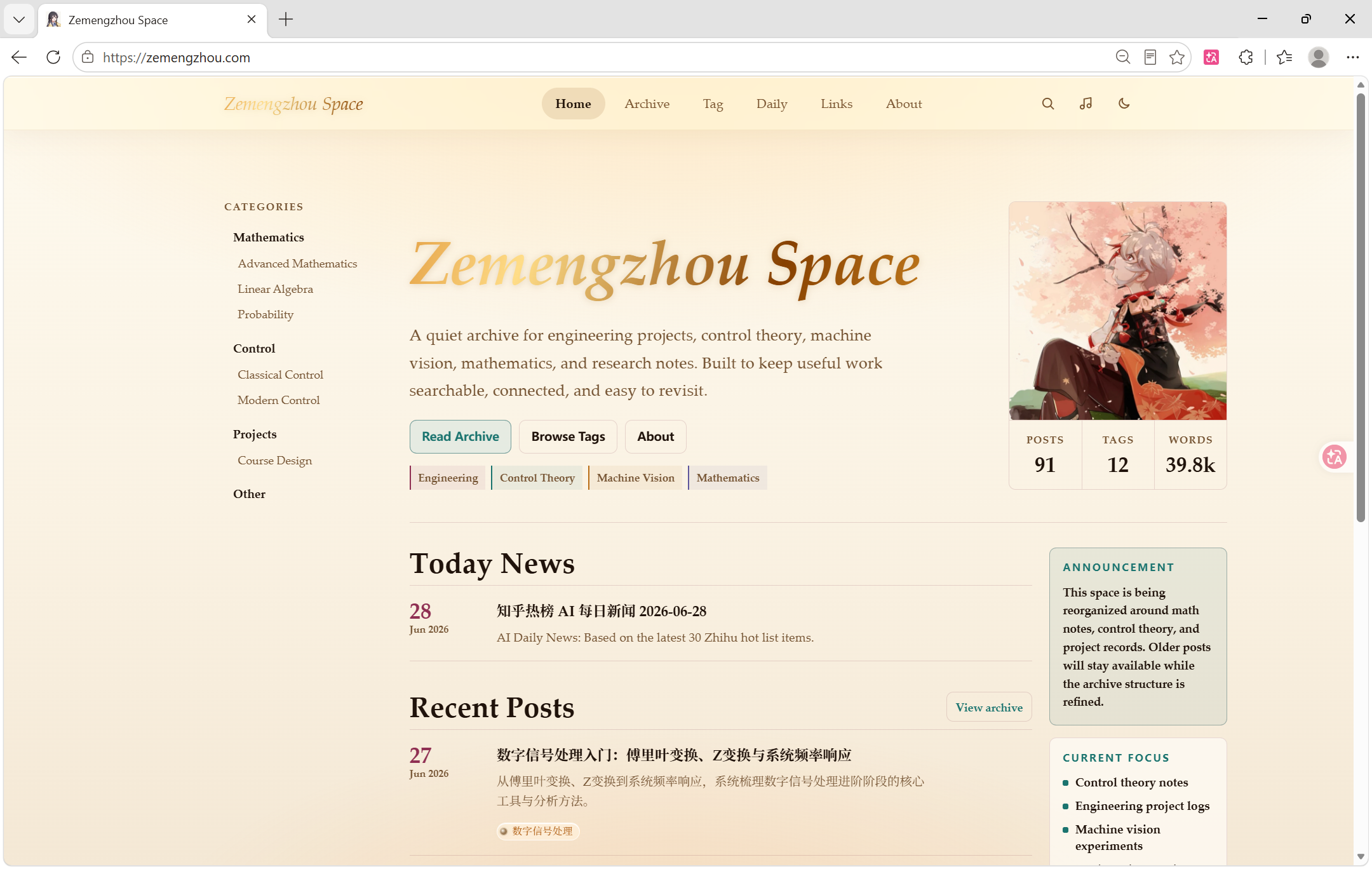Select the Engineering topic chip
The width and height of the screenshot is (1372, 869).
[x=448, y=478]
